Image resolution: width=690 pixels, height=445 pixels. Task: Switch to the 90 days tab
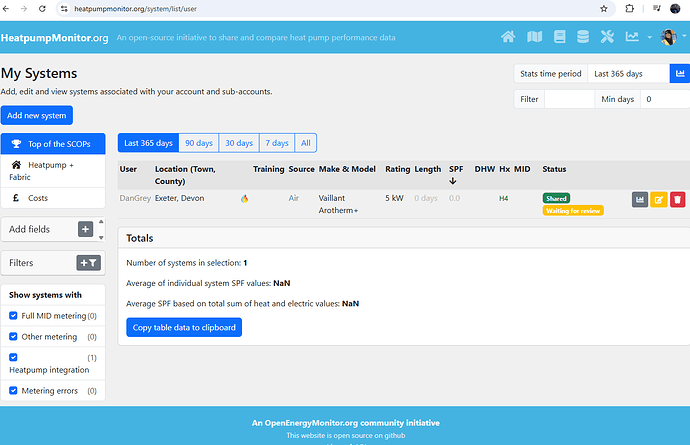point(199,143)
